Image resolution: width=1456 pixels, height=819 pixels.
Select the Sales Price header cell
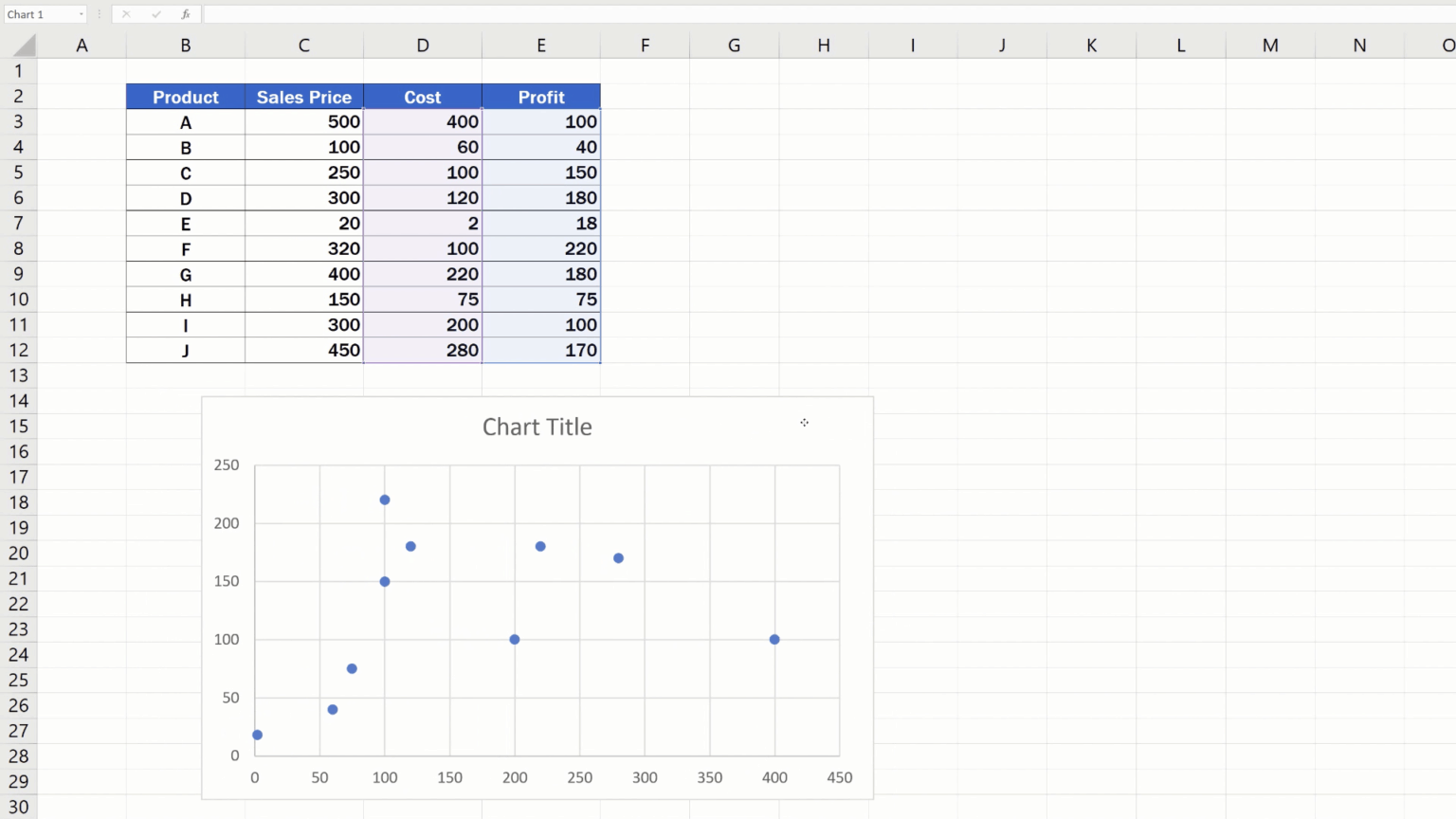click(303, 97)
